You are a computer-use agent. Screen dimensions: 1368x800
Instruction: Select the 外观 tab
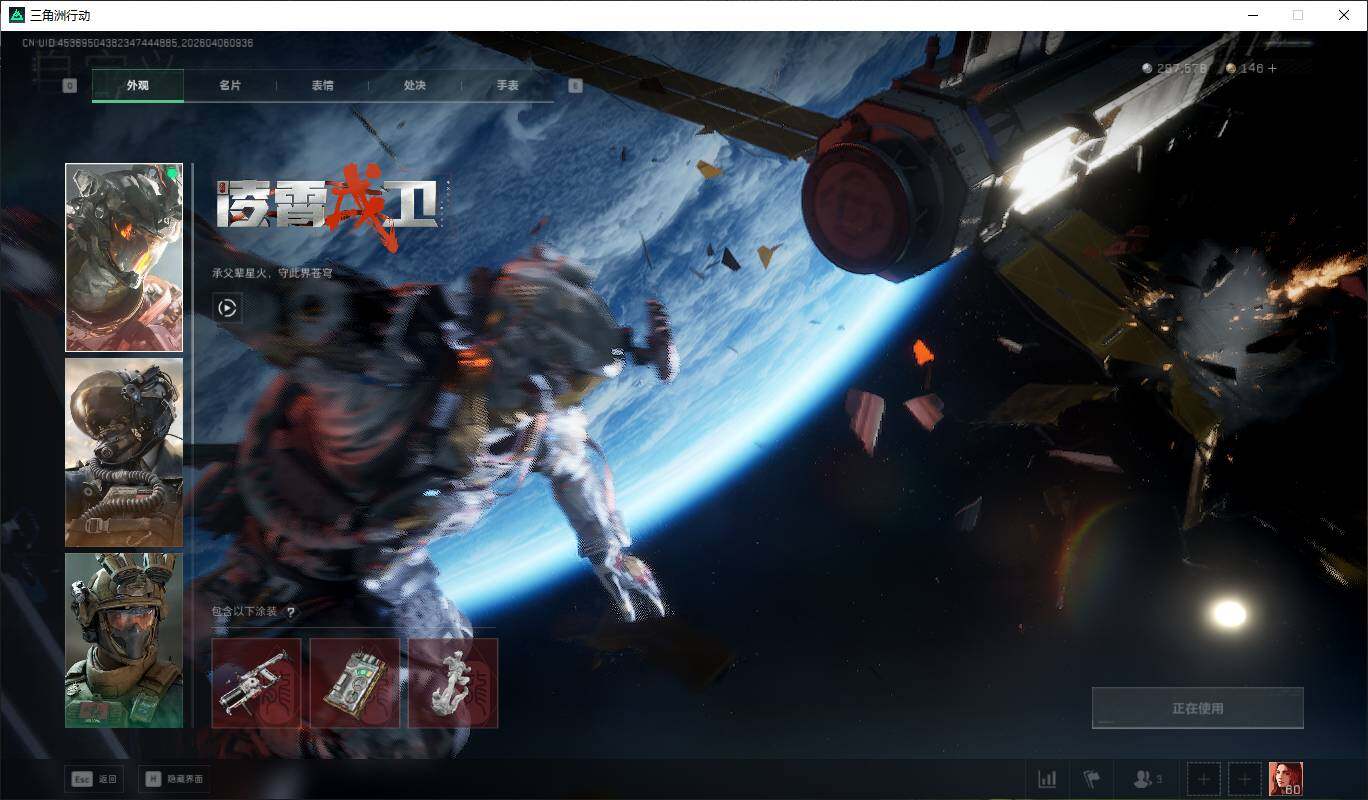click(138, 86)
